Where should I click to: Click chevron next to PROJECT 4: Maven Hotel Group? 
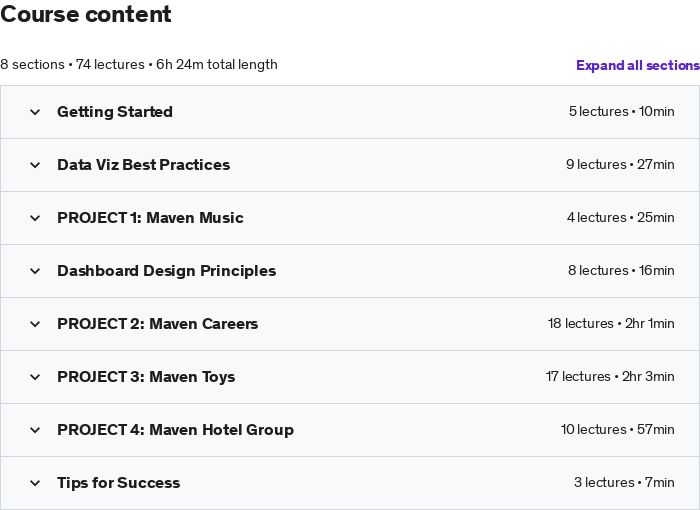pyautogui.click(x=35, y=430)
